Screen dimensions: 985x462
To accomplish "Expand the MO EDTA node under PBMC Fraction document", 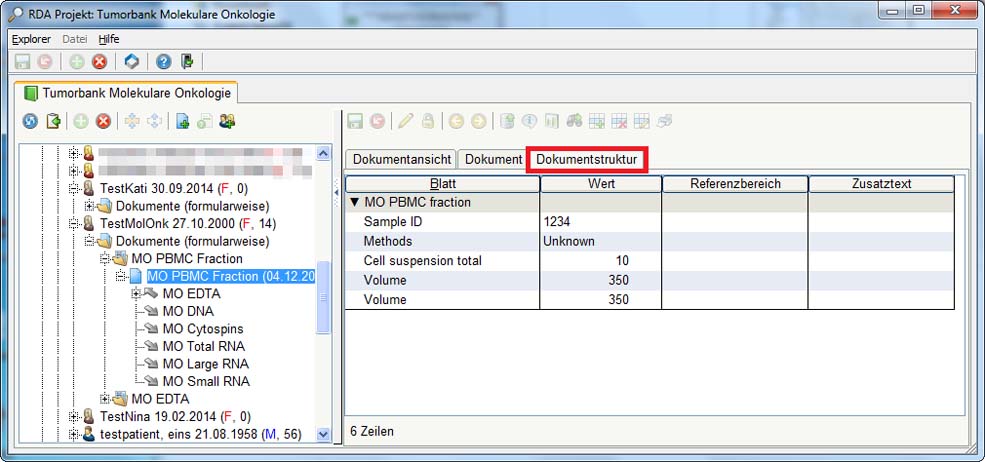I will 137,294.
